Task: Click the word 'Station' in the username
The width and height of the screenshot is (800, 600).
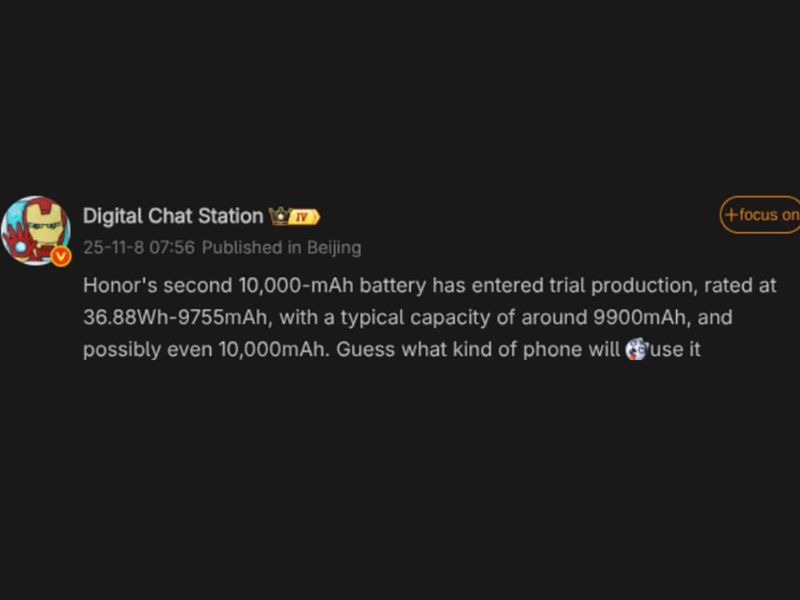Action: click(x=231, y=216)
